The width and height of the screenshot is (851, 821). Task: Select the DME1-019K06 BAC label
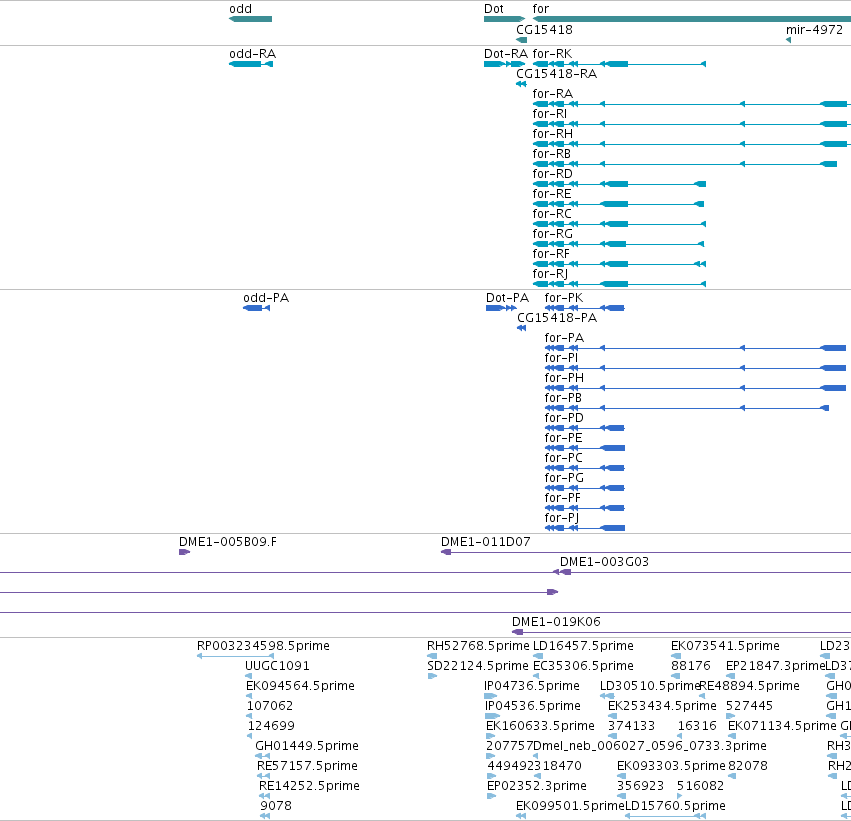click(556, 622)
